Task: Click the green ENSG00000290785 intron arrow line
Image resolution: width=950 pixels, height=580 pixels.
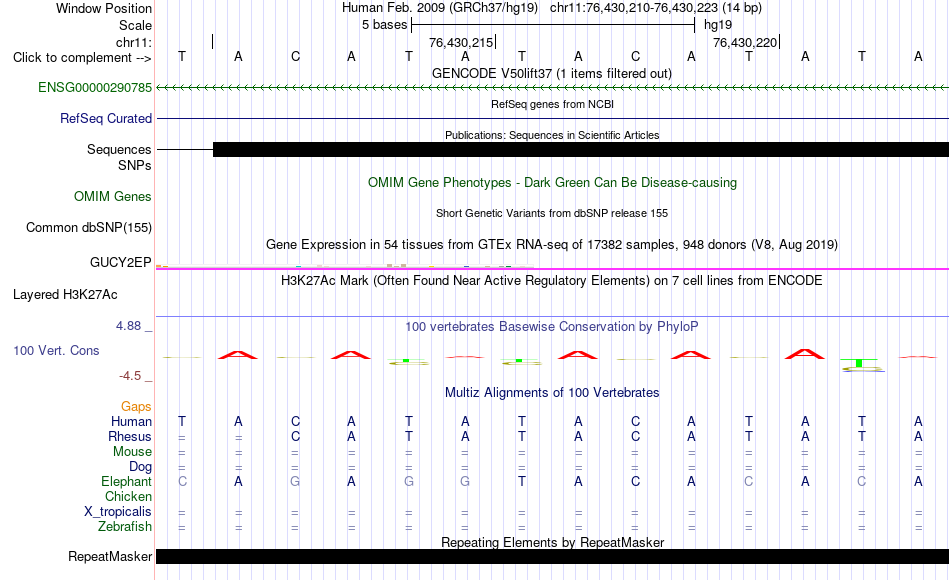Action: click(552, 88)
